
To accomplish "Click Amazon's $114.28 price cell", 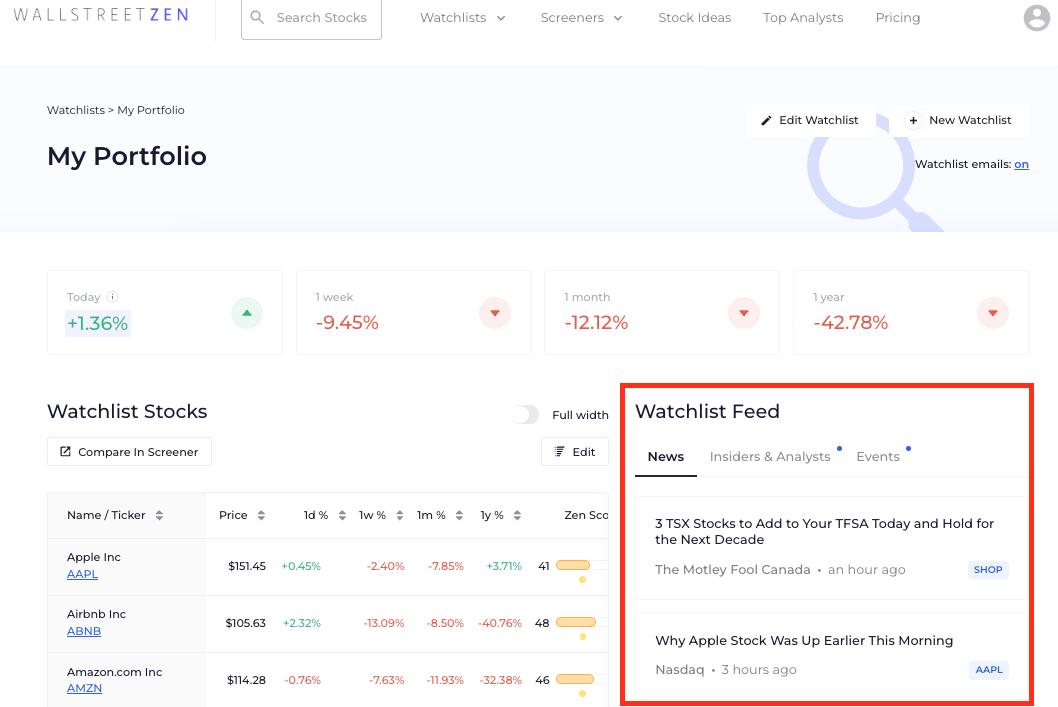I will tap(246, 680).
